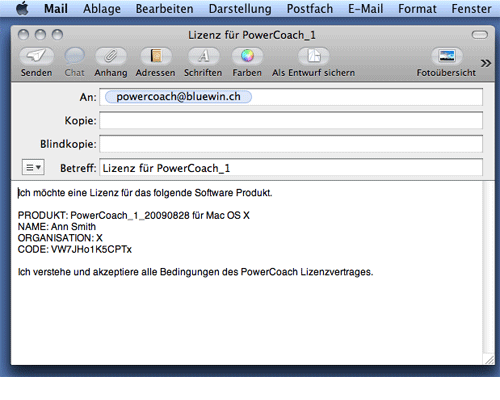
Task: Open the Ablage menu
Action: click(102, 8)
